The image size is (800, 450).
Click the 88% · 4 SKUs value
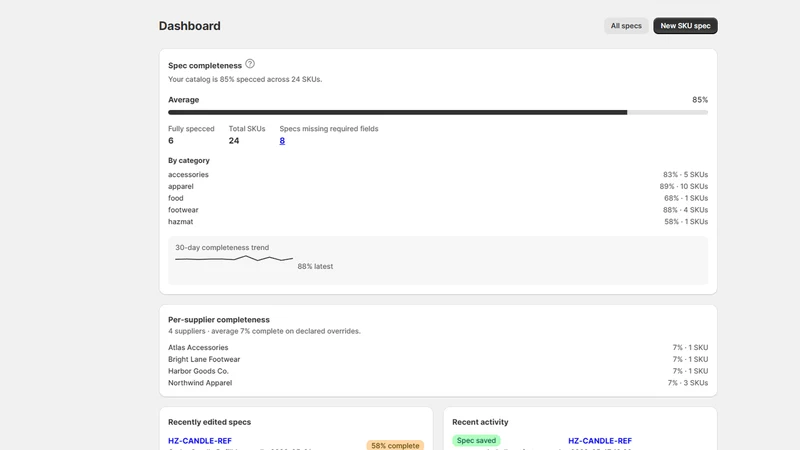[x=685, y=210]
